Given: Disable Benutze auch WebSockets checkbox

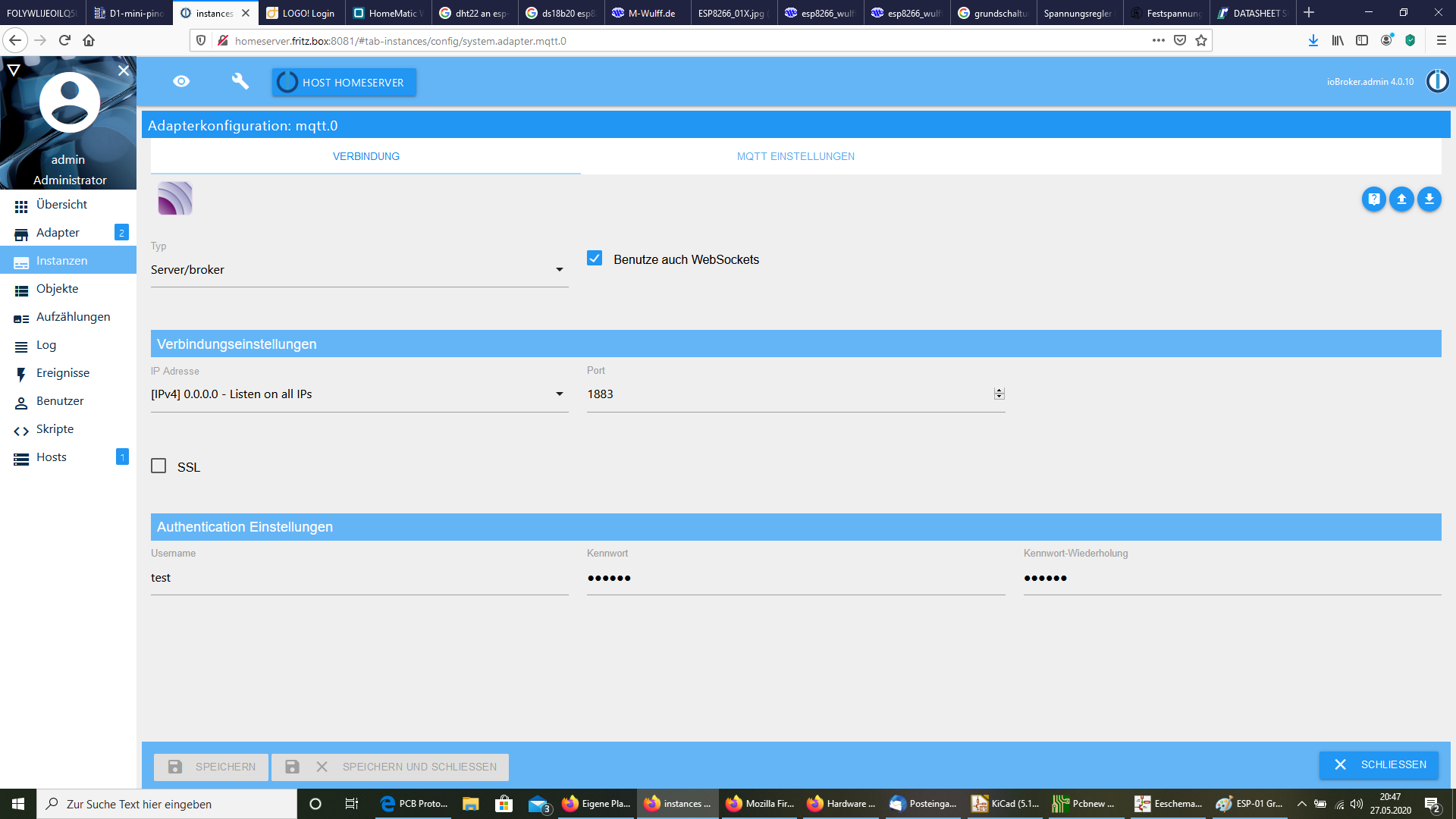Looking at the screenshot, I should [x=595, y=259].
